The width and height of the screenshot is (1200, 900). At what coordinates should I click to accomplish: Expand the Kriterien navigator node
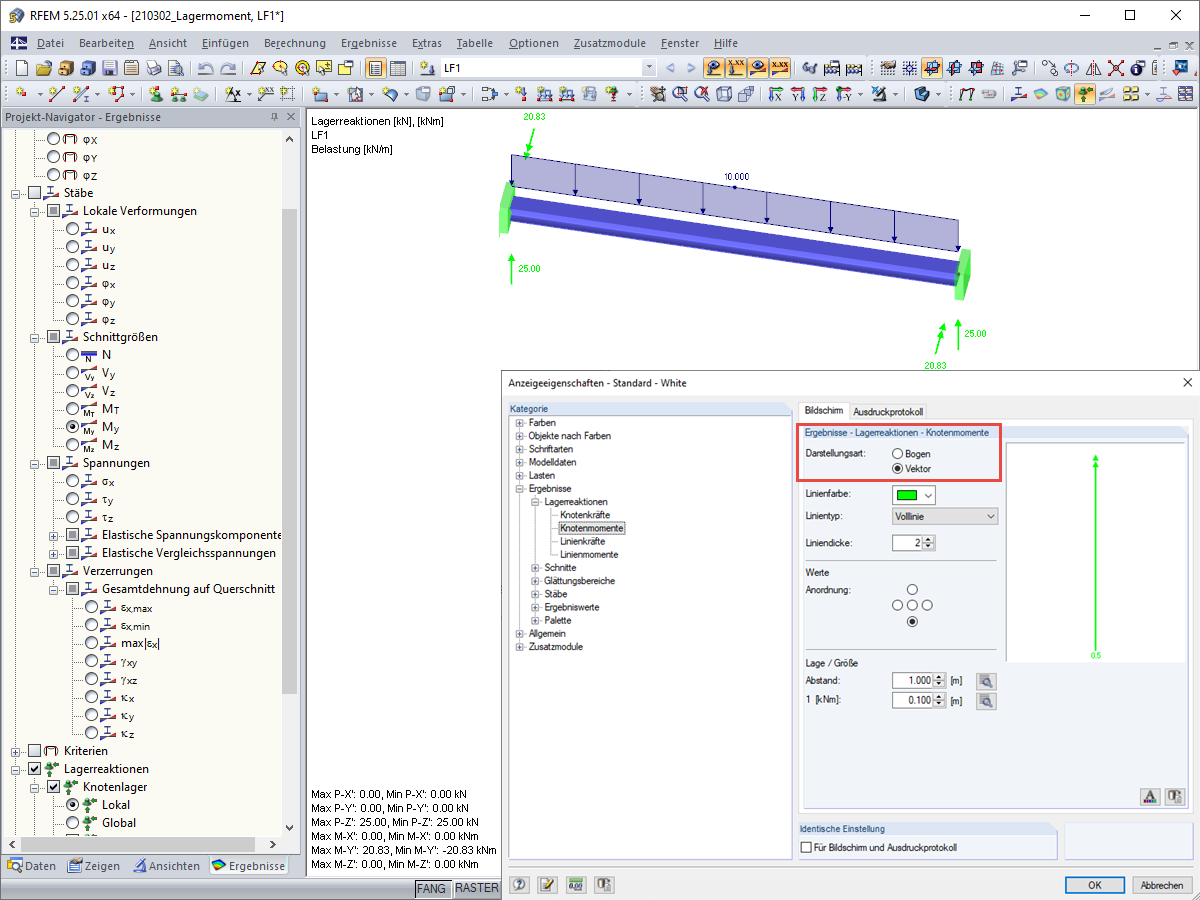(17, 751)
